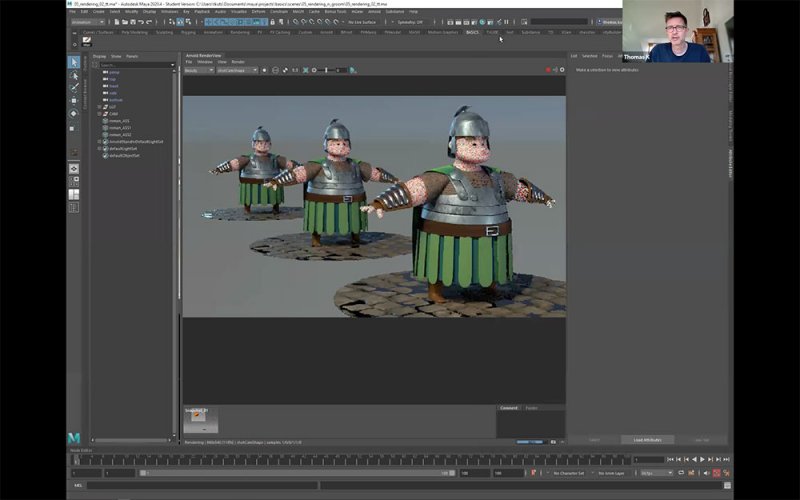Click the MEL command line input
The image size is (800, 500).
pyautogui.click(x=202, y=485)
